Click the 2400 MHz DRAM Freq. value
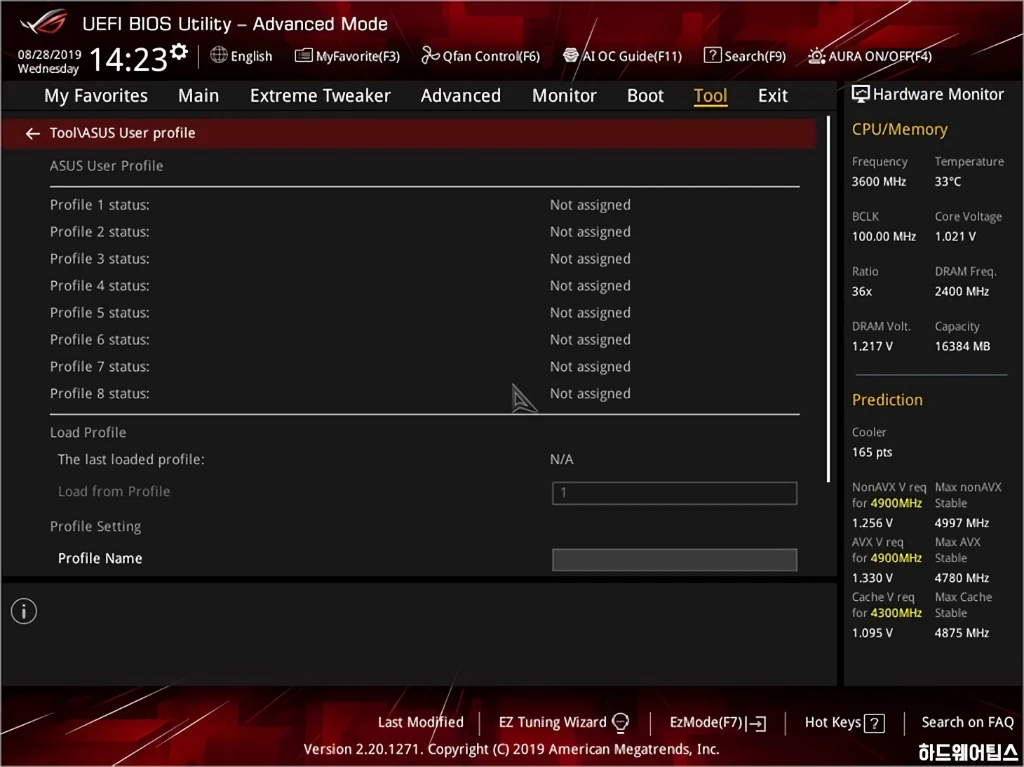The width and height of the screenshot is (1024, 767). [961, 291]
